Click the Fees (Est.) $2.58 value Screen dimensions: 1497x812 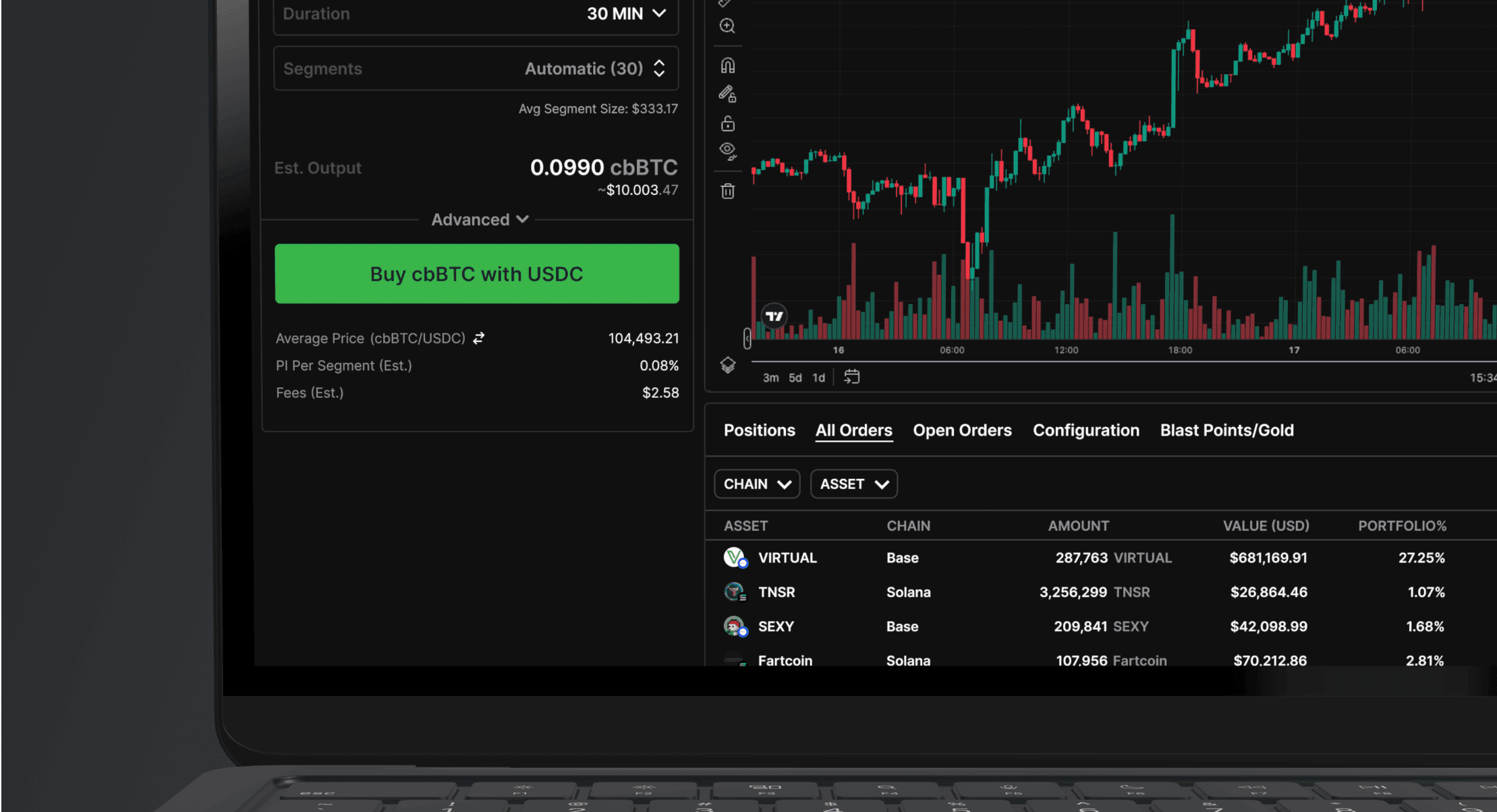pos(660,393)
